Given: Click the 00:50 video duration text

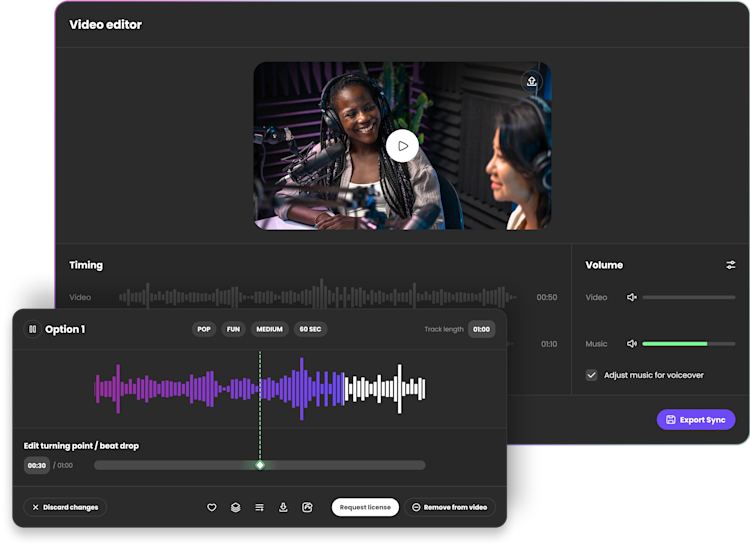Looking at the screenshot, I should [547, 297].
